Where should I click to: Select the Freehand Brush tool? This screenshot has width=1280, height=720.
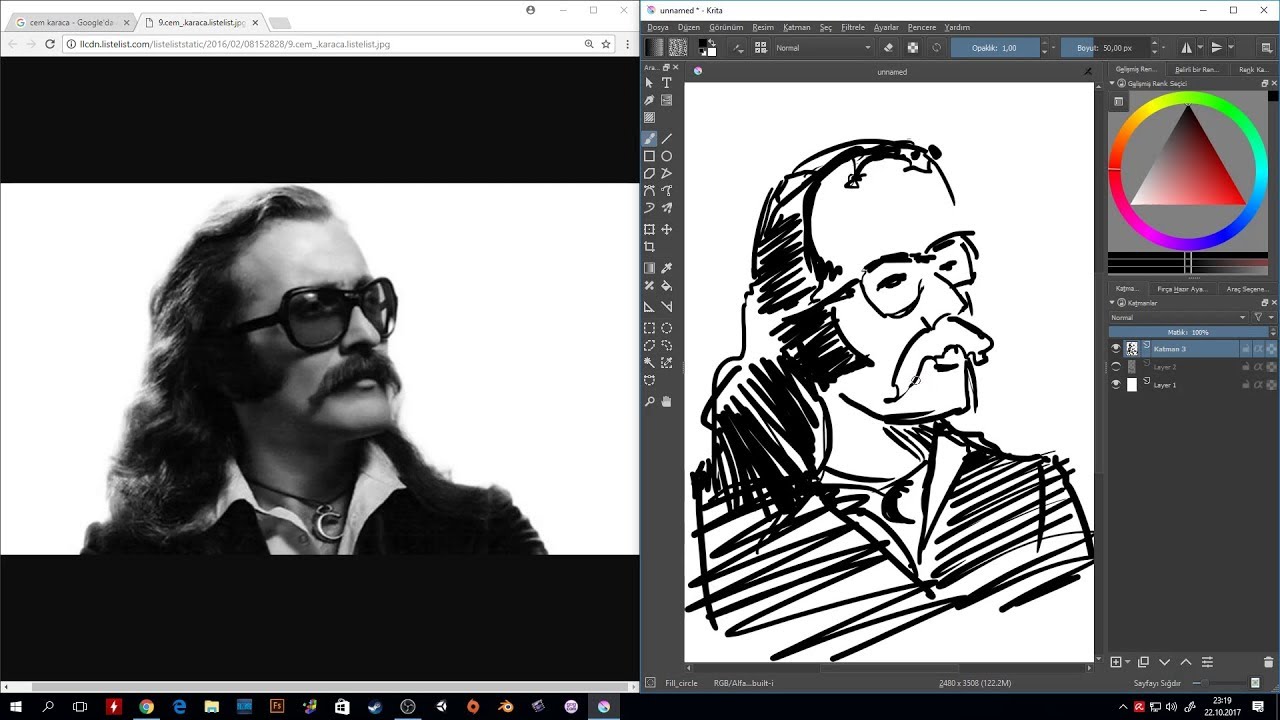point(649,139)
